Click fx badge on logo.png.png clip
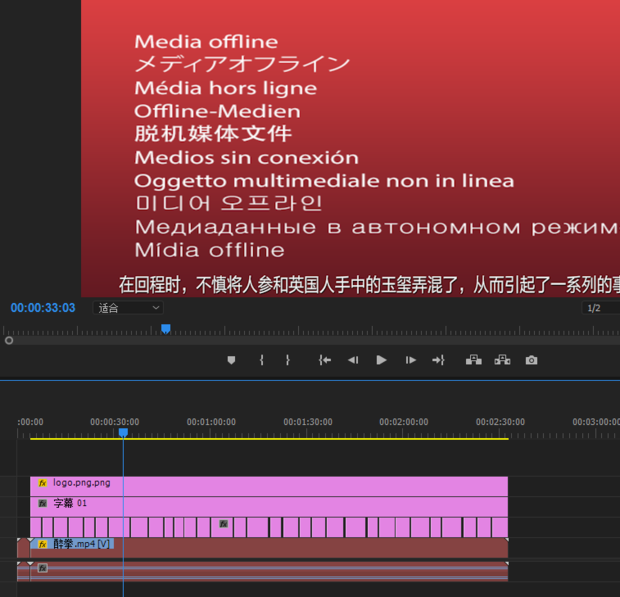The image size is (620, 597). pos(43,483)
